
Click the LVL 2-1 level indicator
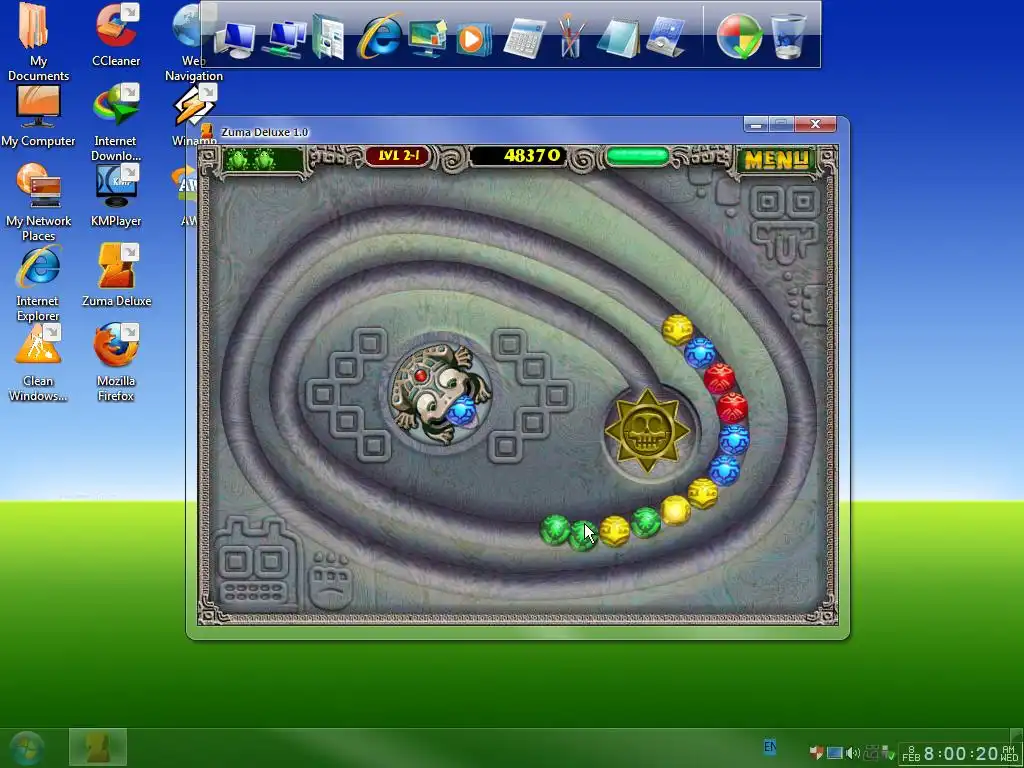(398, 156)
